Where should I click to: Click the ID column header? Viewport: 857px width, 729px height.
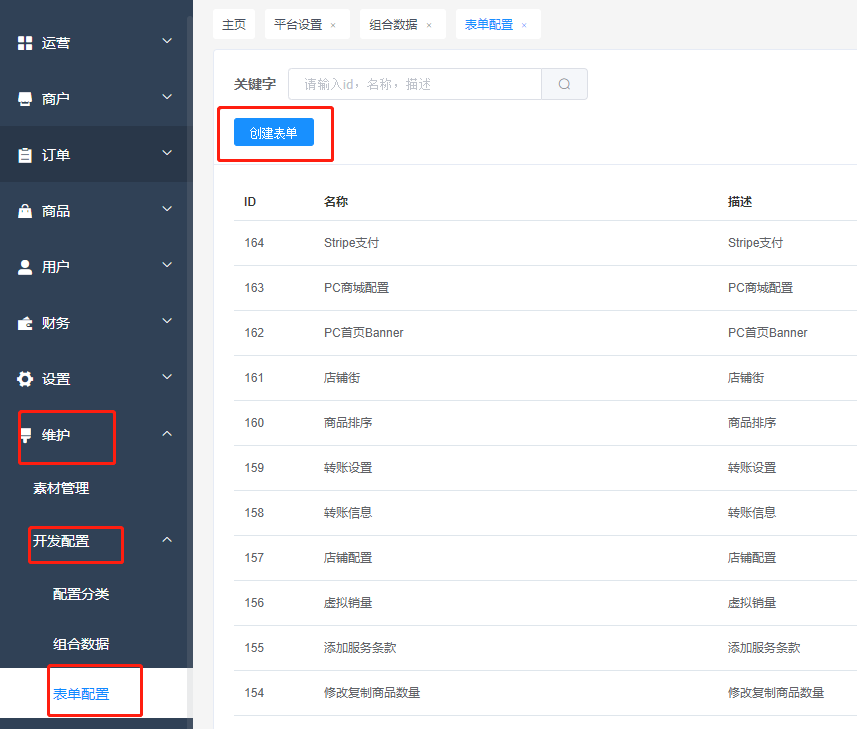pos(250,202)
